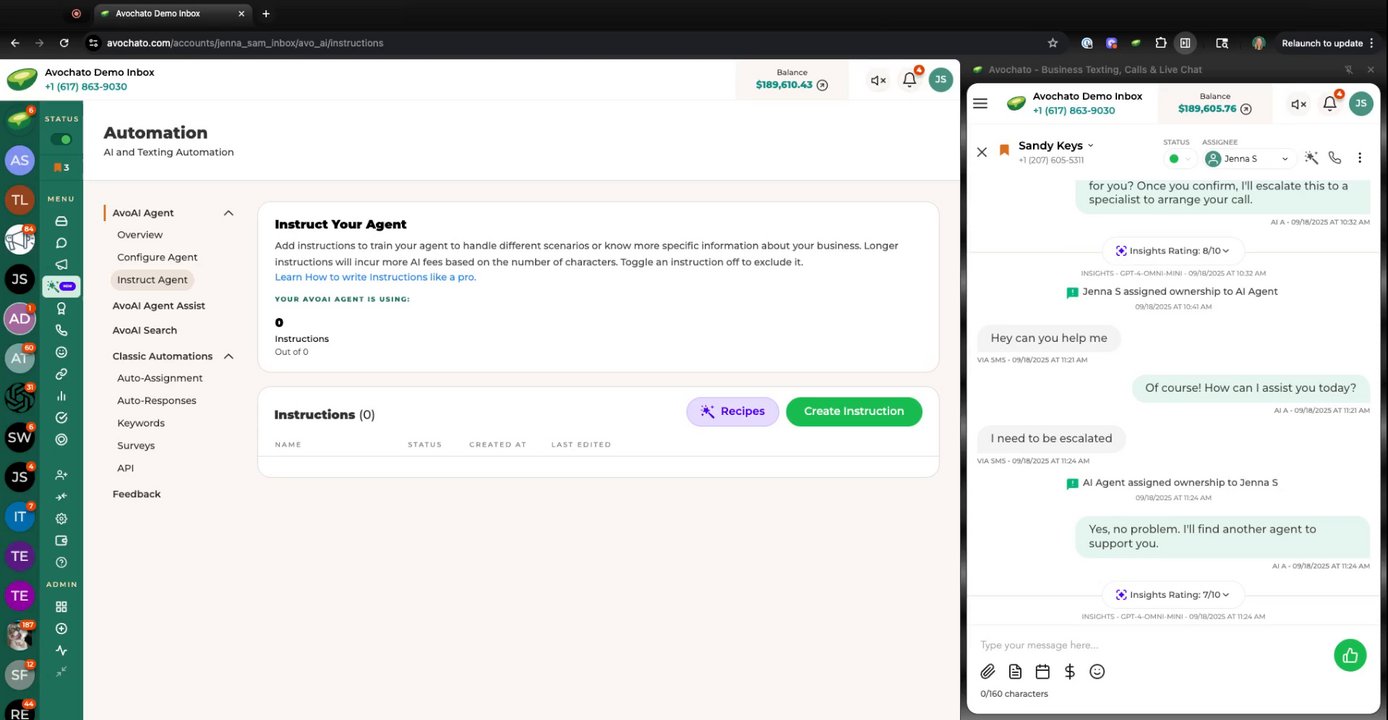Click the Type your message input field

point(1150,645)
